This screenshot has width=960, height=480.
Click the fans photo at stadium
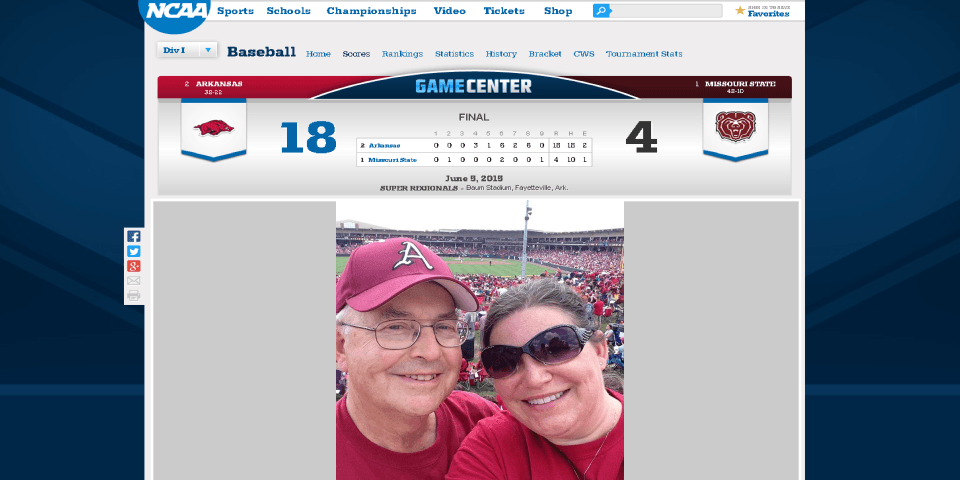[480, 340]
